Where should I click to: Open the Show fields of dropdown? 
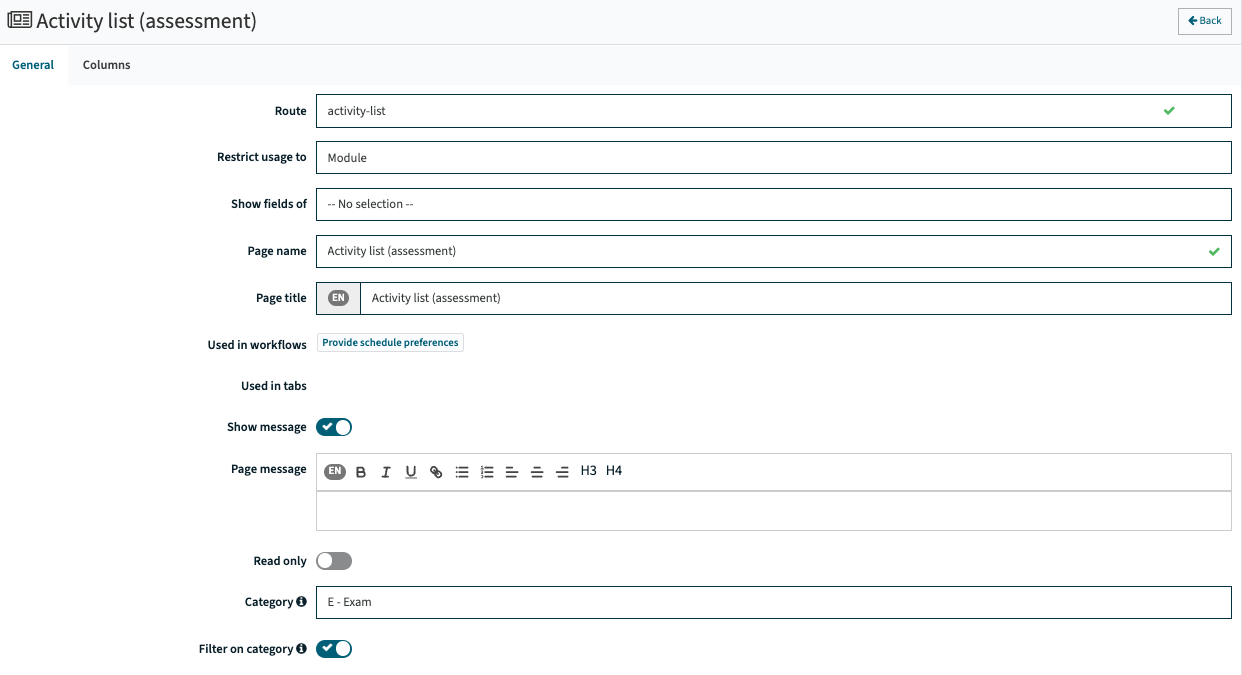pyautogui.click(x=773, y=204)
